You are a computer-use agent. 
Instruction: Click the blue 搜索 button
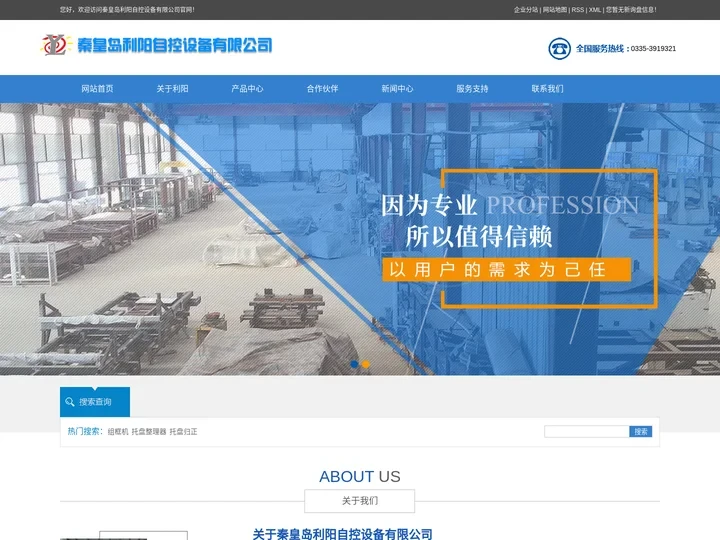tap(641, 431)
